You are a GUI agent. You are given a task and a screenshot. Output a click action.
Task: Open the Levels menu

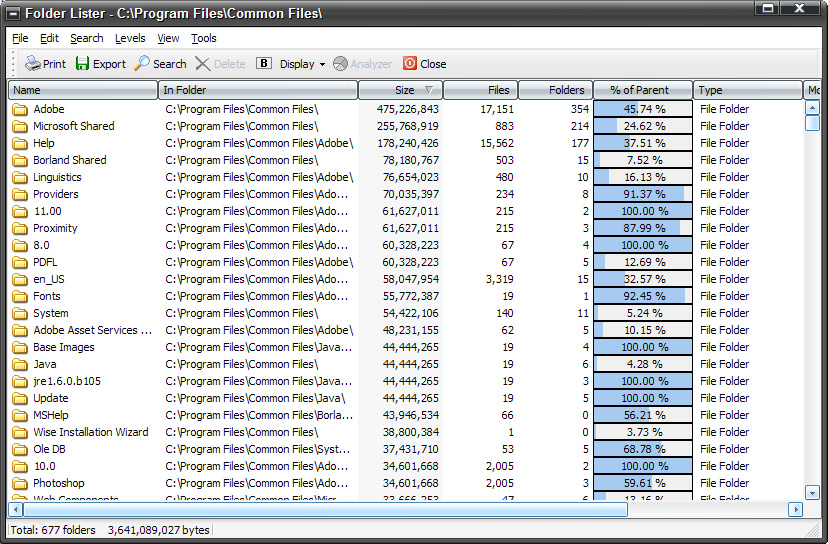[130, 38]
